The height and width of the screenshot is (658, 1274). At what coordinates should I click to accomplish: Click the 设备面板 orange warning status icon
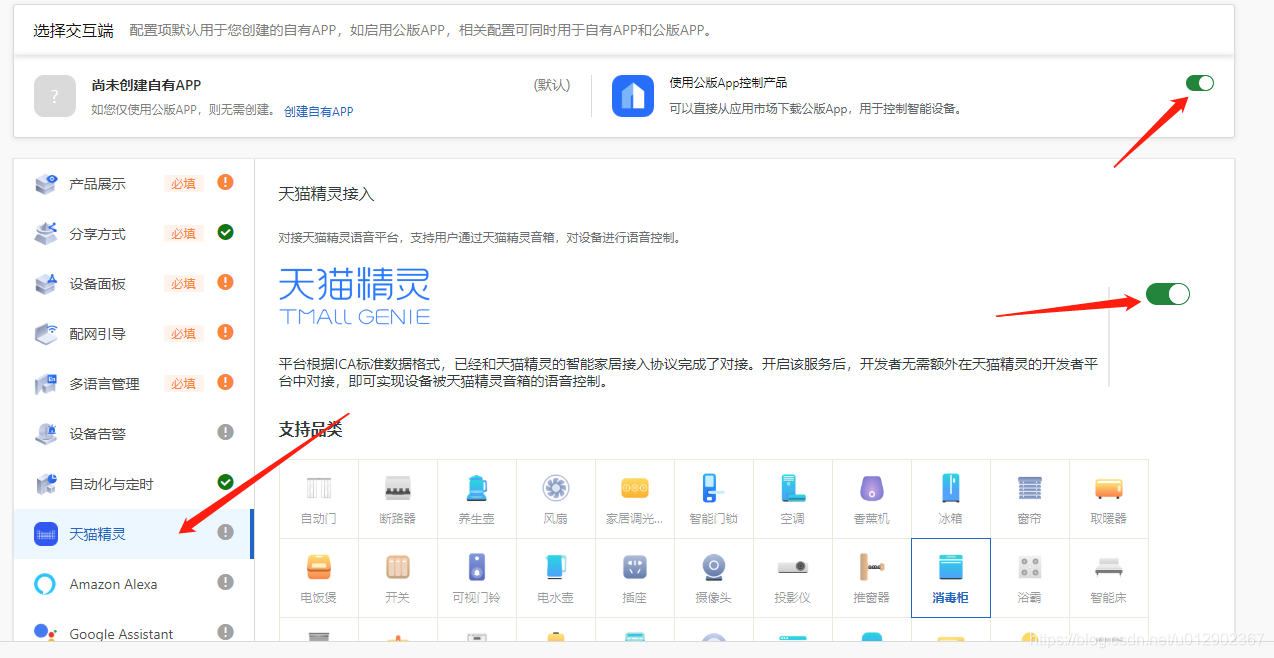226,282
